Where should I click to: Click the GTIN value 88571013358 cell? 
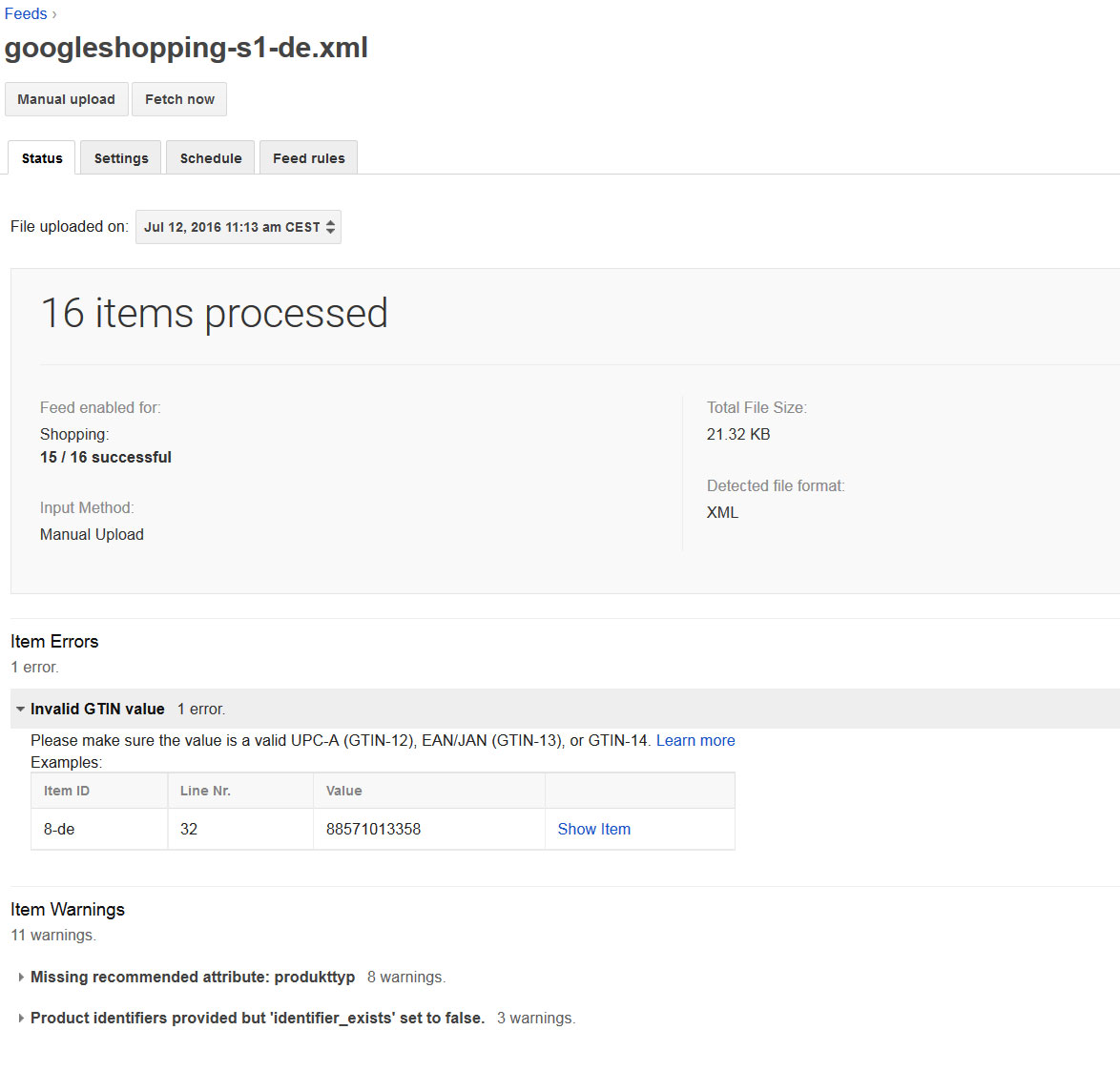click(373, 830)
